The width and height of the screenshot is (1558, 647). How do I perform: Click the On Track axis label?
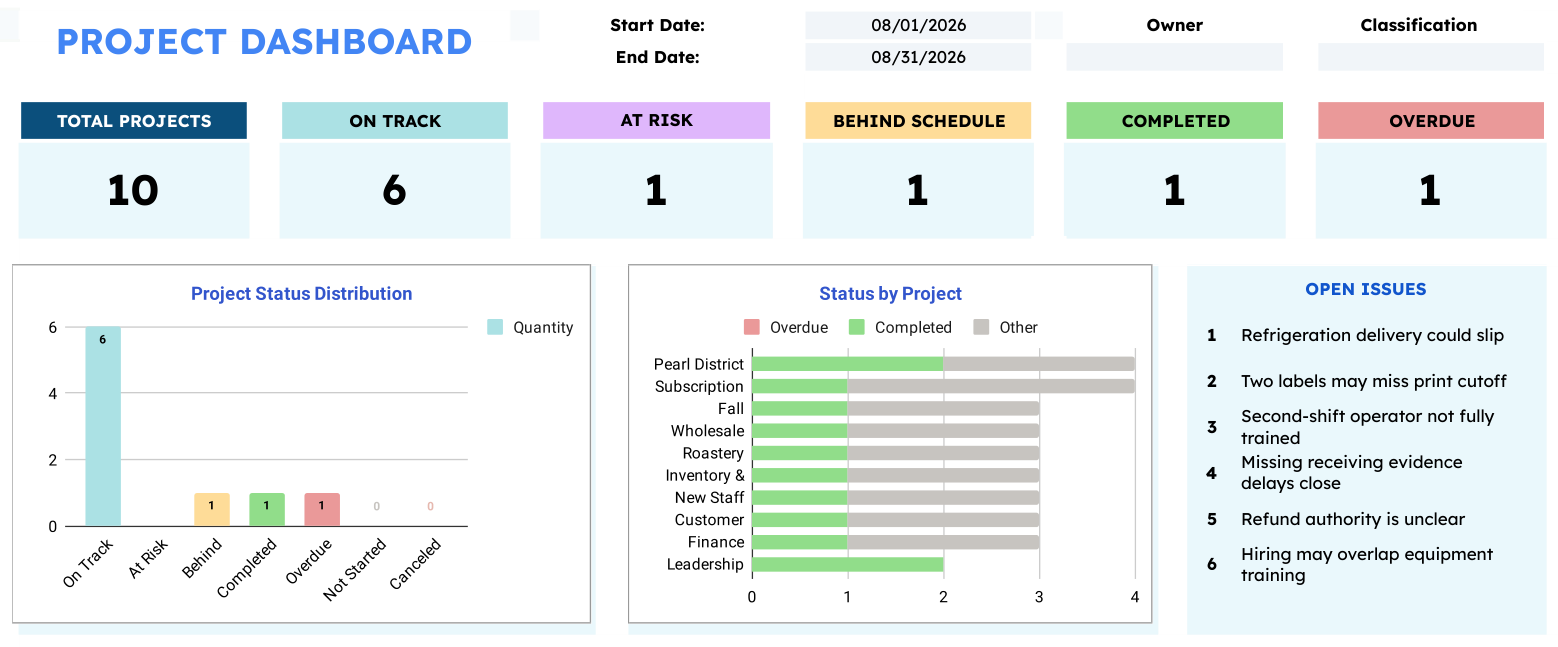coord(90,562)
